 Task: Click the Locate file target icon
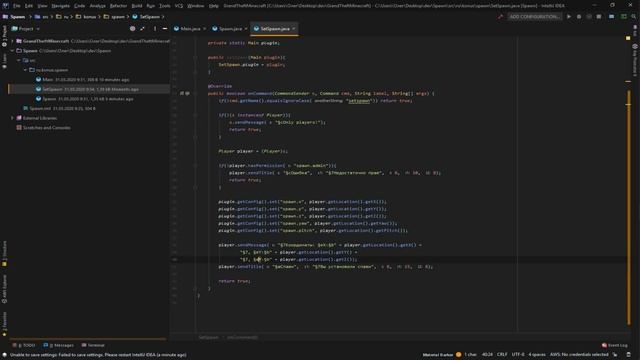[132, 29]
